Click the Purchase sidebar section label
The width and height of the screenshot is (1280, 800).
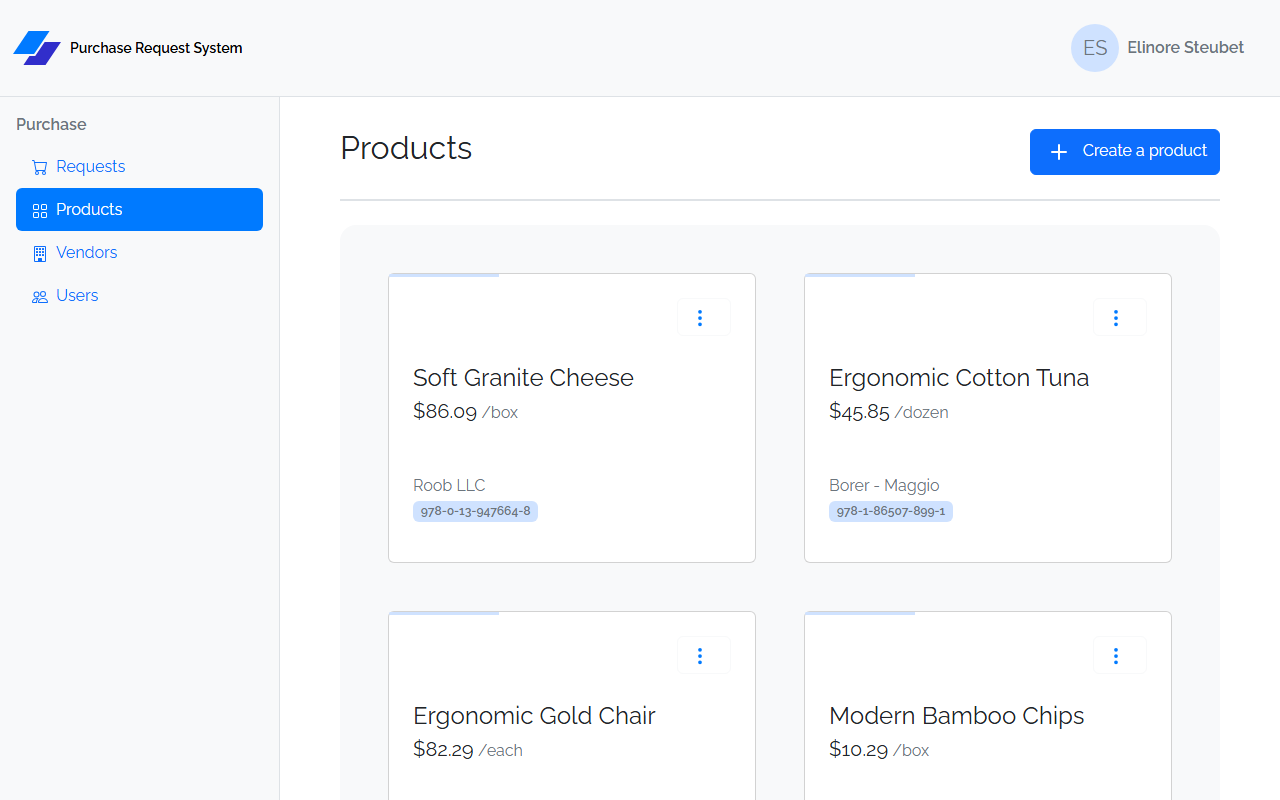pyautogui.click(x=51, y=125)
